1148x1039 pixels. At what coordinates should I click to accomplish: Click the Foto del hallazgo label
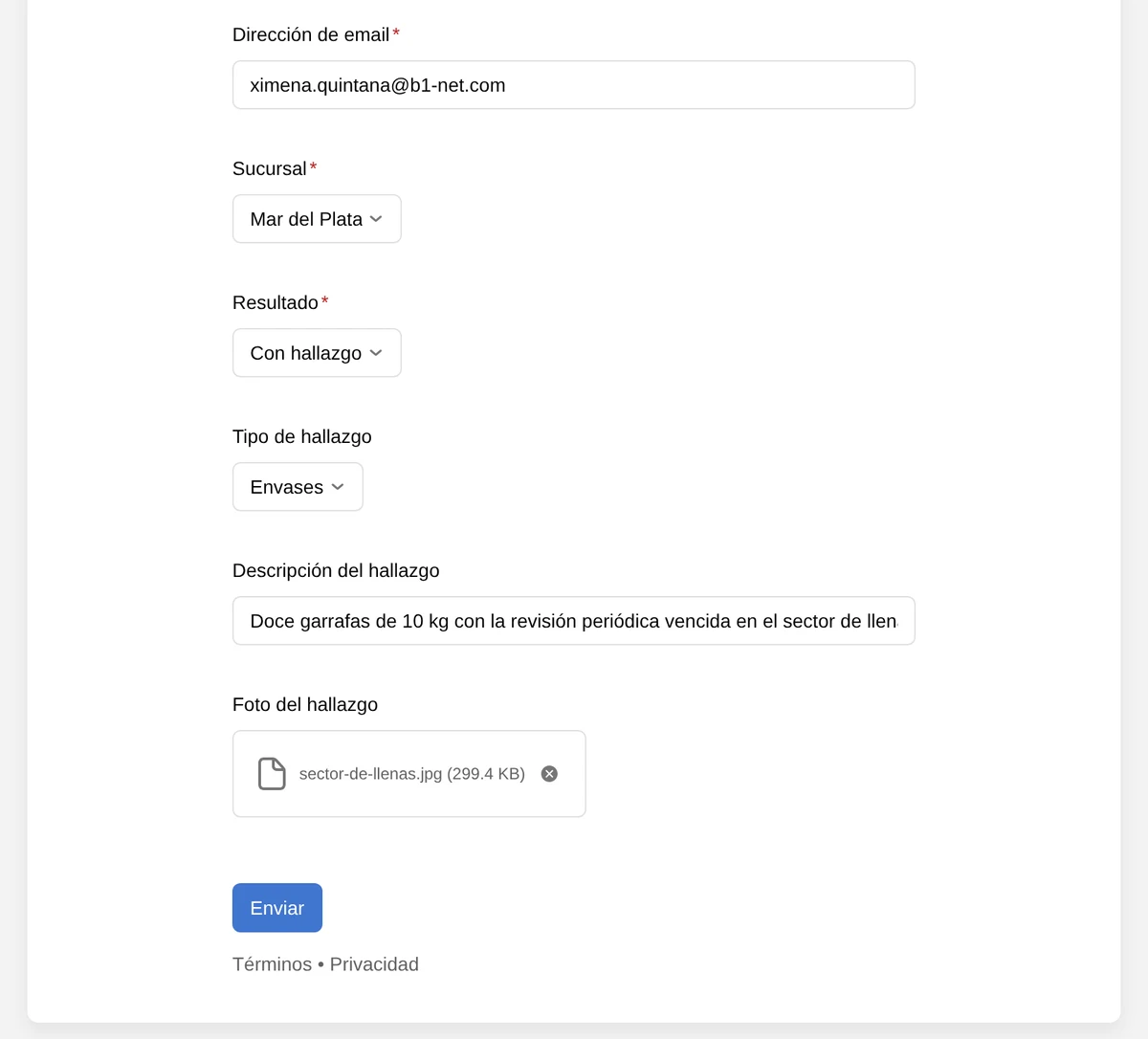tap(305, 704)
